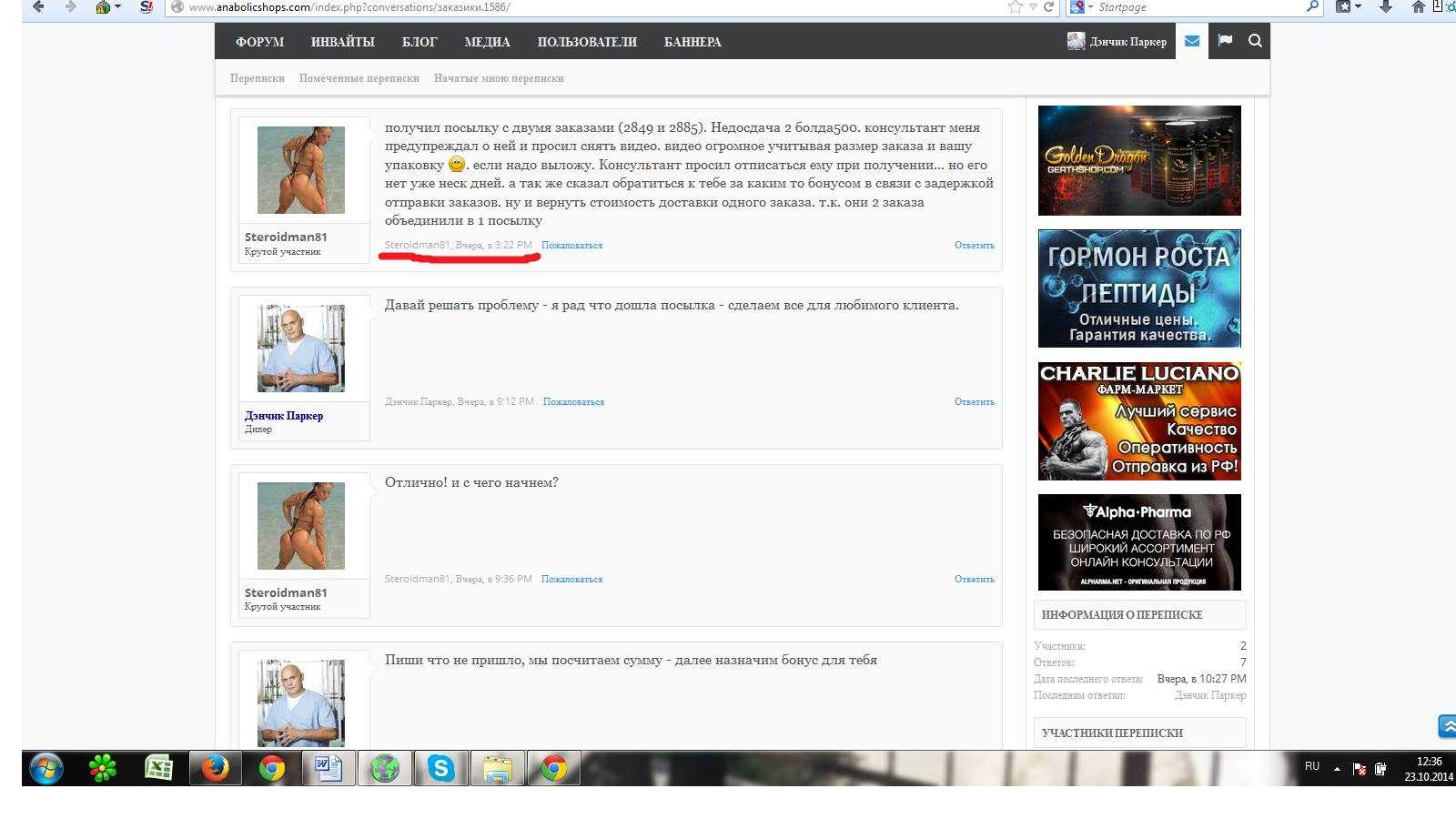
Task: Show hidden system tray icons
Action: 1337,769
